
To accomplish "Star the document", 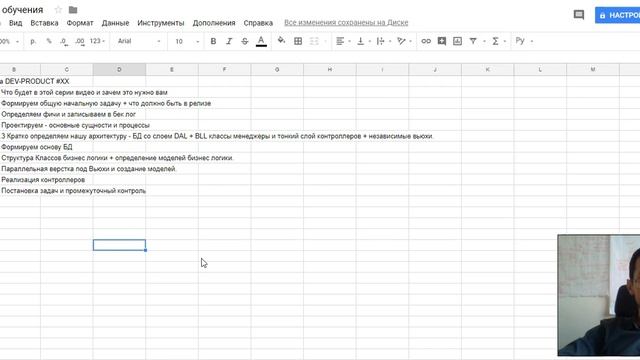I will (58, 10).
